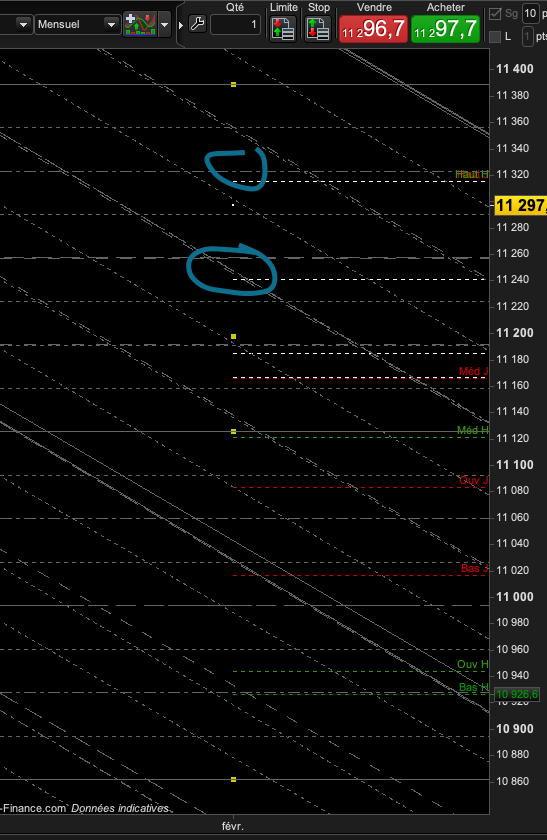This screenshot has width=547, height=840.
Task: Click the yellow marker near 11 200
Action: pyautogui.click(x=234, y=336)
